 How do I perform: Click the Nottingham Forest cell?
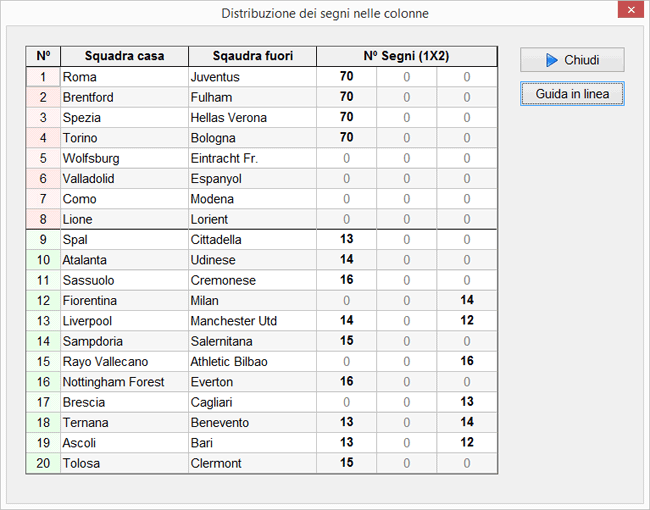(123, 382)
